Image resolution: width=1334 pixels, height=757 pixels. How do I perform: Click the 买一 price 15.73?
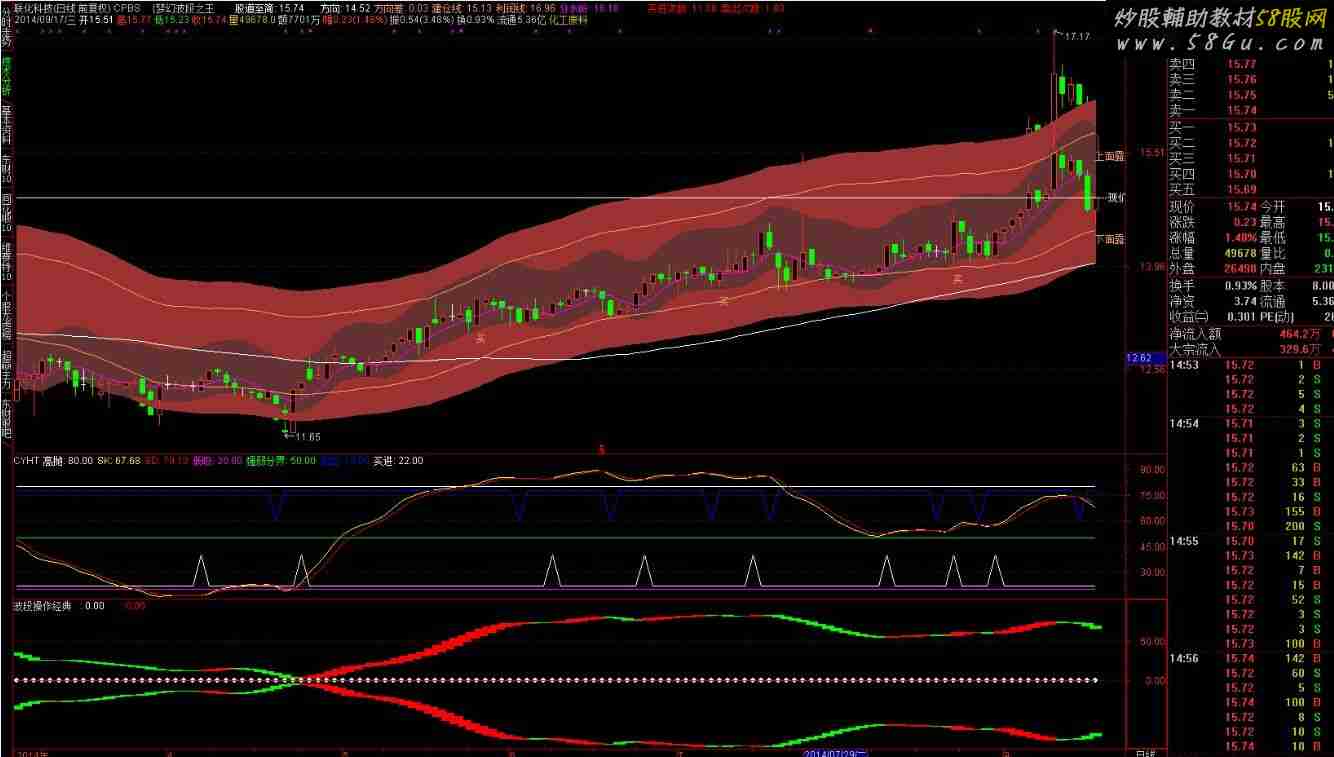(x=1241, y=128)
